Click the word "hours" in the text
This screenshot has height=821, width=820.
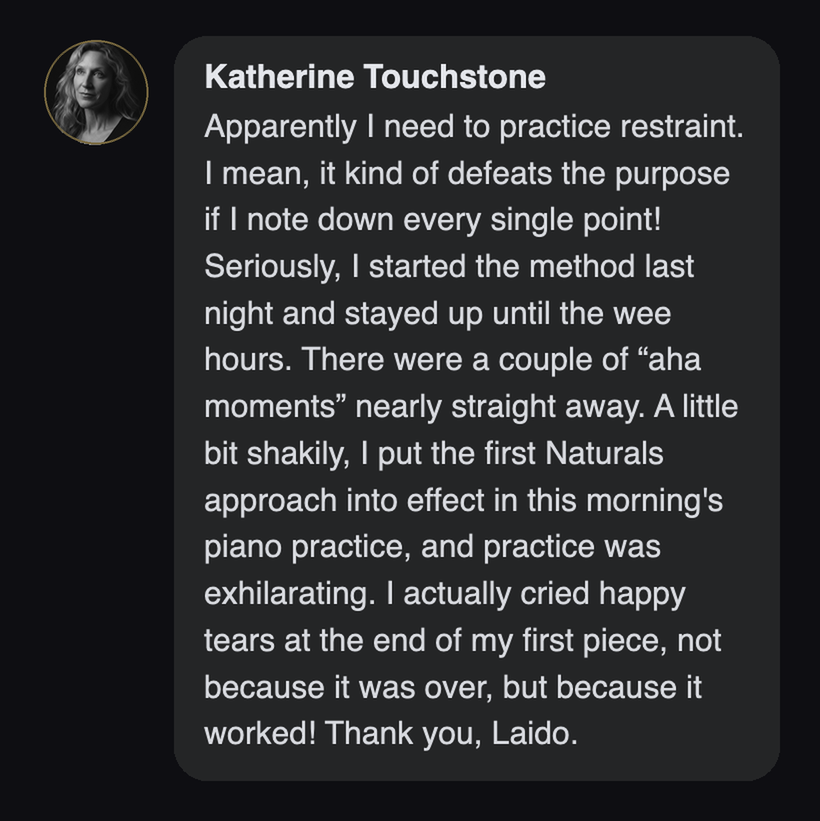tap(243, 360)
